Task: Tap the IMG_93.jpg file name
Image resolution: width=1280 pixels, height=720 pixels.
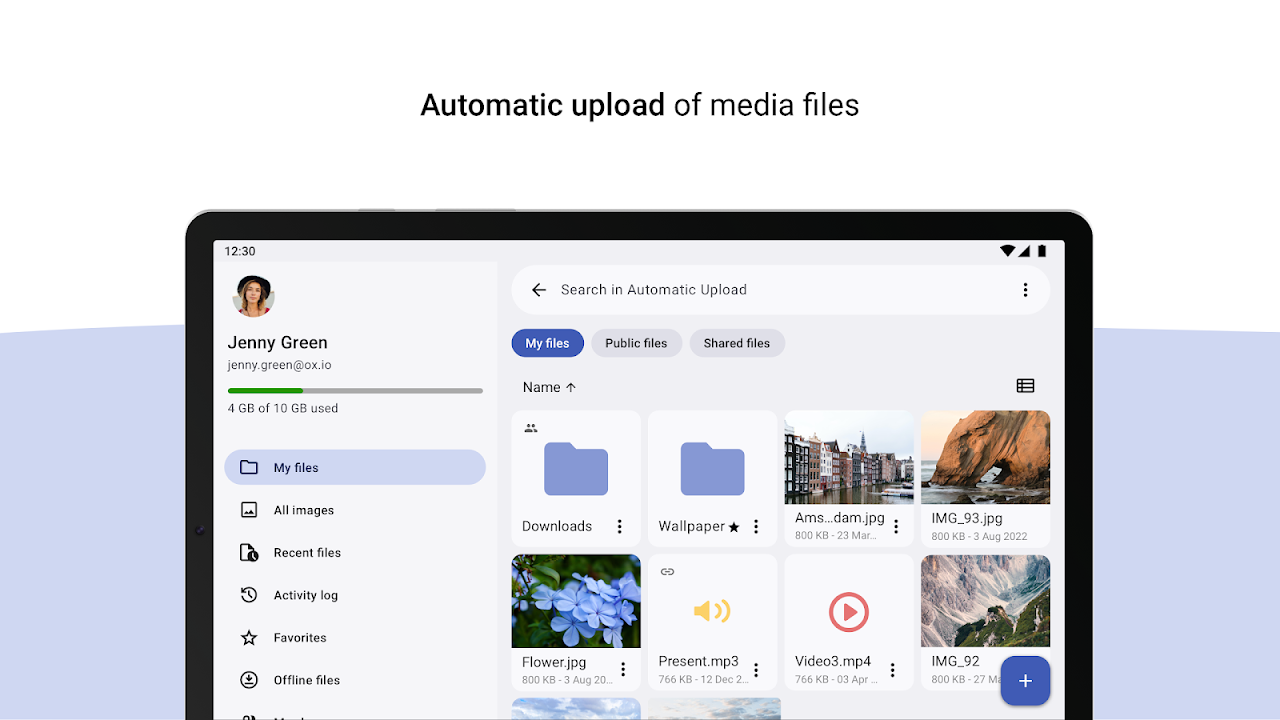Action: [967, 518]
